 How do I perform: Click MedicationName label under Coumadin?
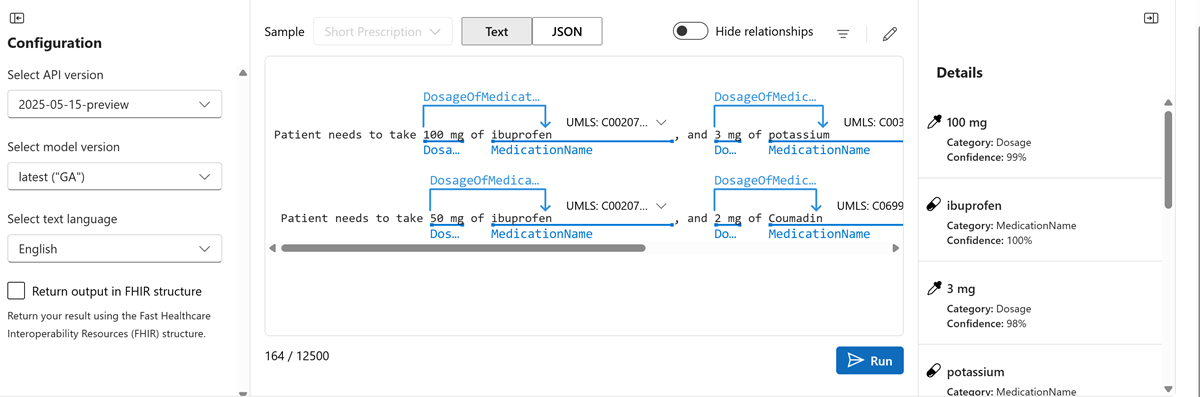tap(819, 234)
